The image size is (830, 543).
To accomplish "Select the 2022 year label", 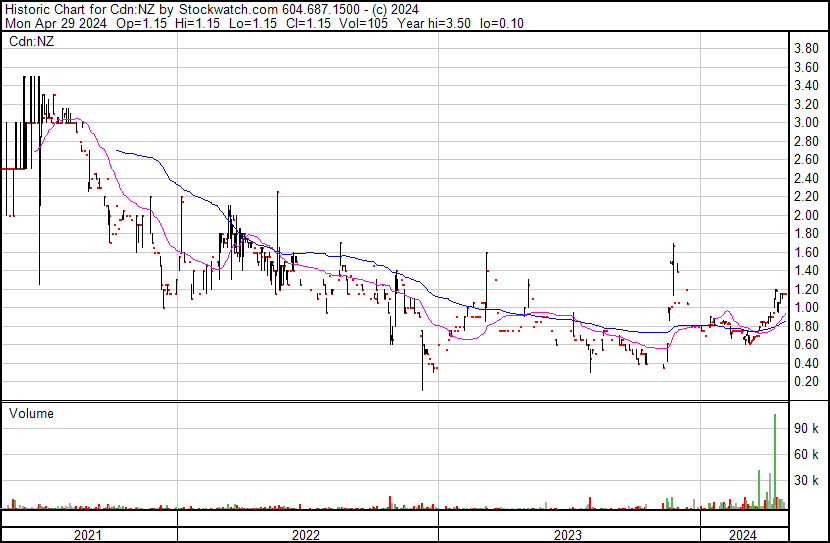I will point(306,535).
